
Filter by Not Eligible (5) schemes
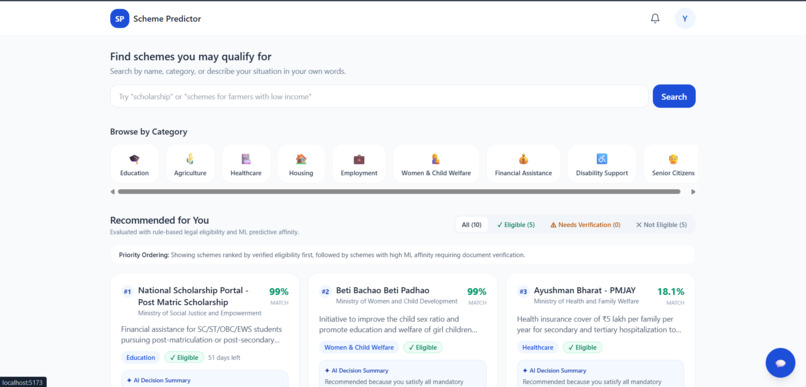point(661,225)
